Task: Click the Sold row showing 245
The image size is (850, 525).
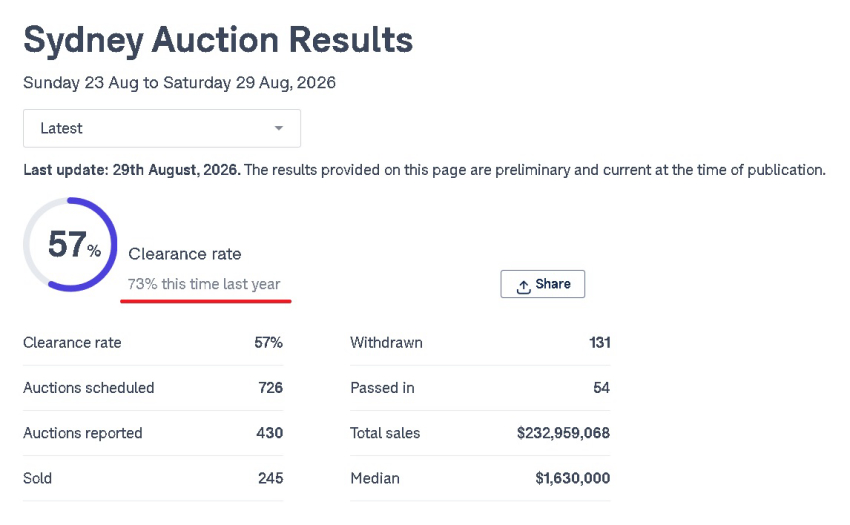Action: pos(153,478)
